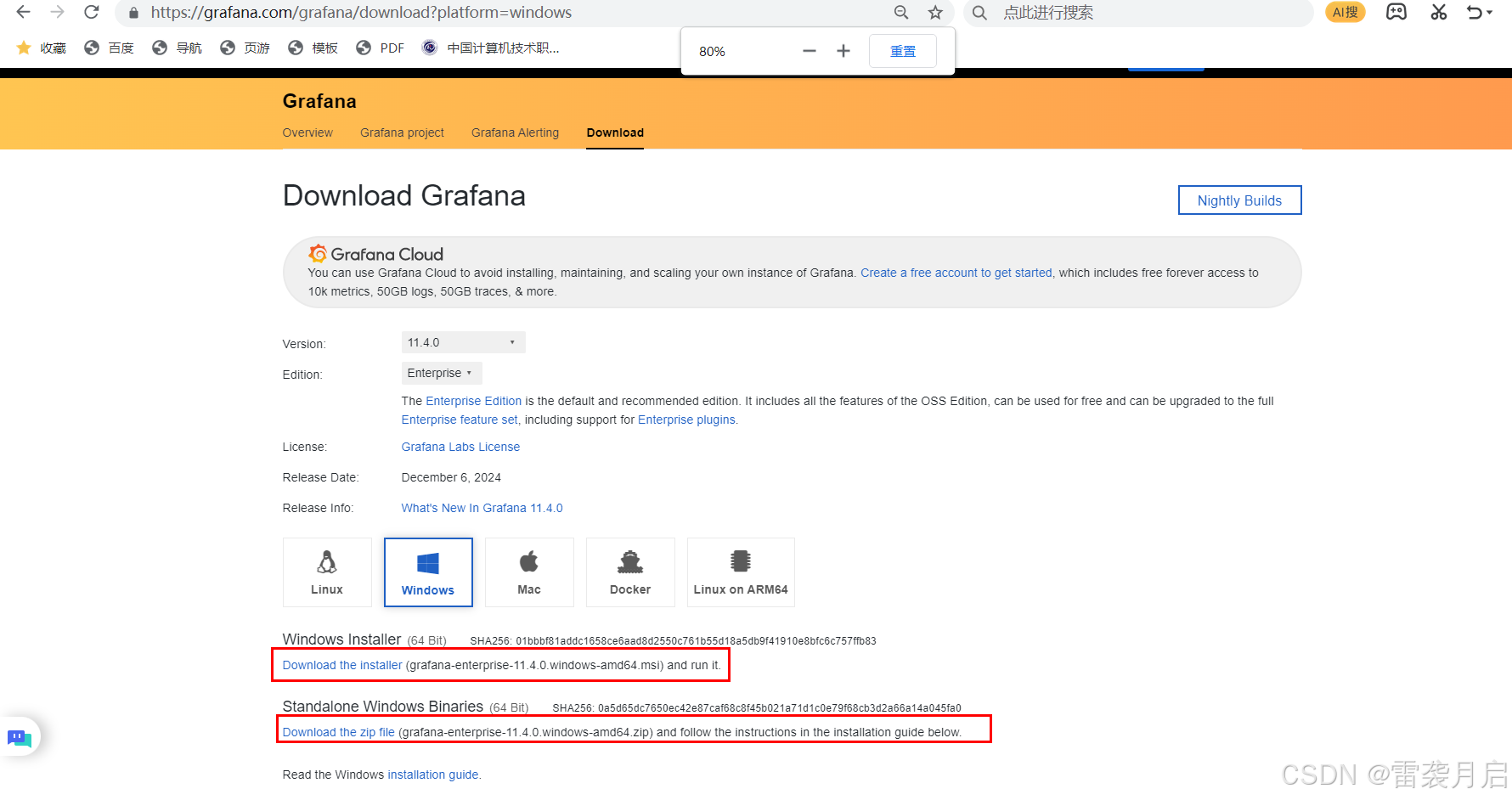Screen dimensions: 1512x800
Task: Go back with the browser back arrow
Action: (23, 12)
